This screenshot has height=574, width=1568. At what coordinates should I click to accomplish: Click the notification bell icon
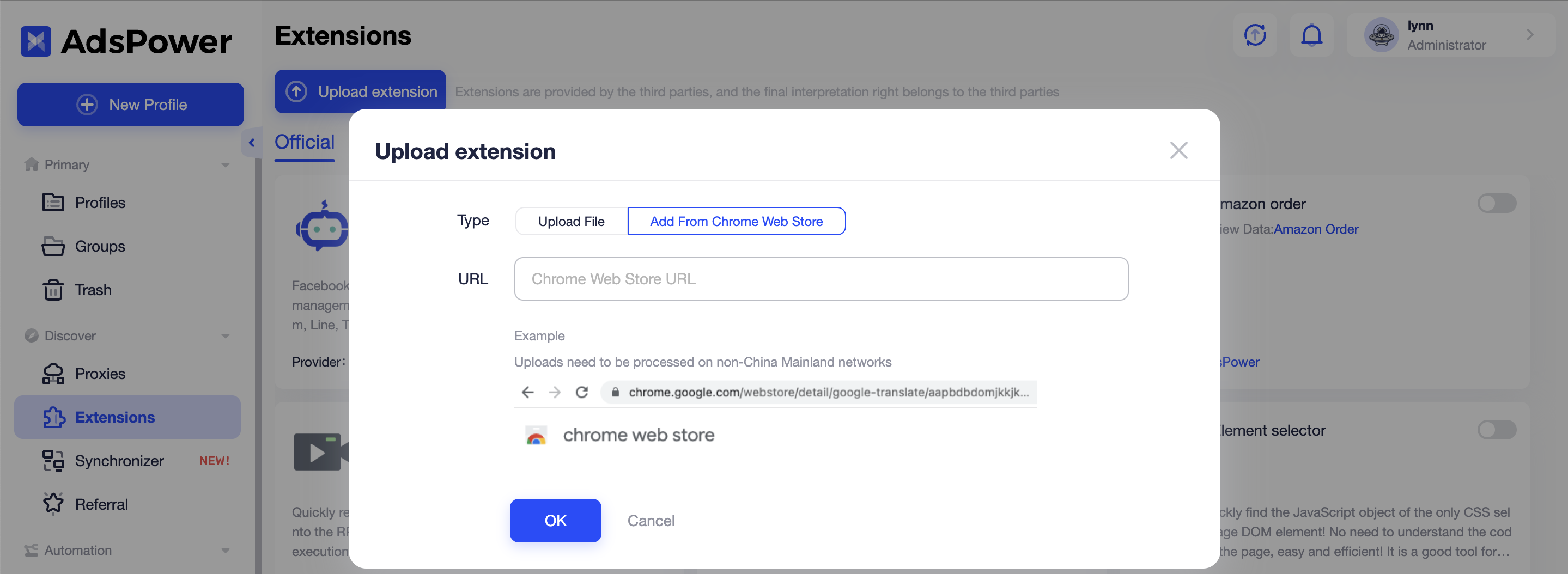pyautogui.click(x=1311, y=35)
